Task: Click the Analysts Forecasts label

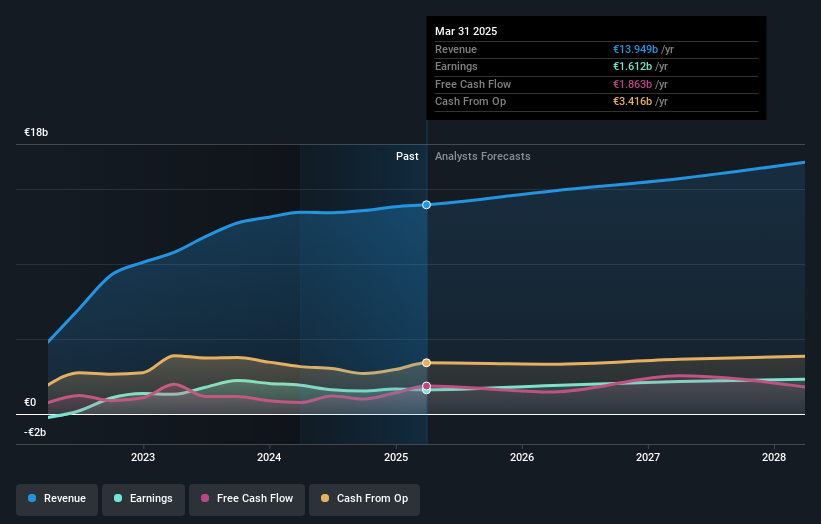Action: click(483, 157)
